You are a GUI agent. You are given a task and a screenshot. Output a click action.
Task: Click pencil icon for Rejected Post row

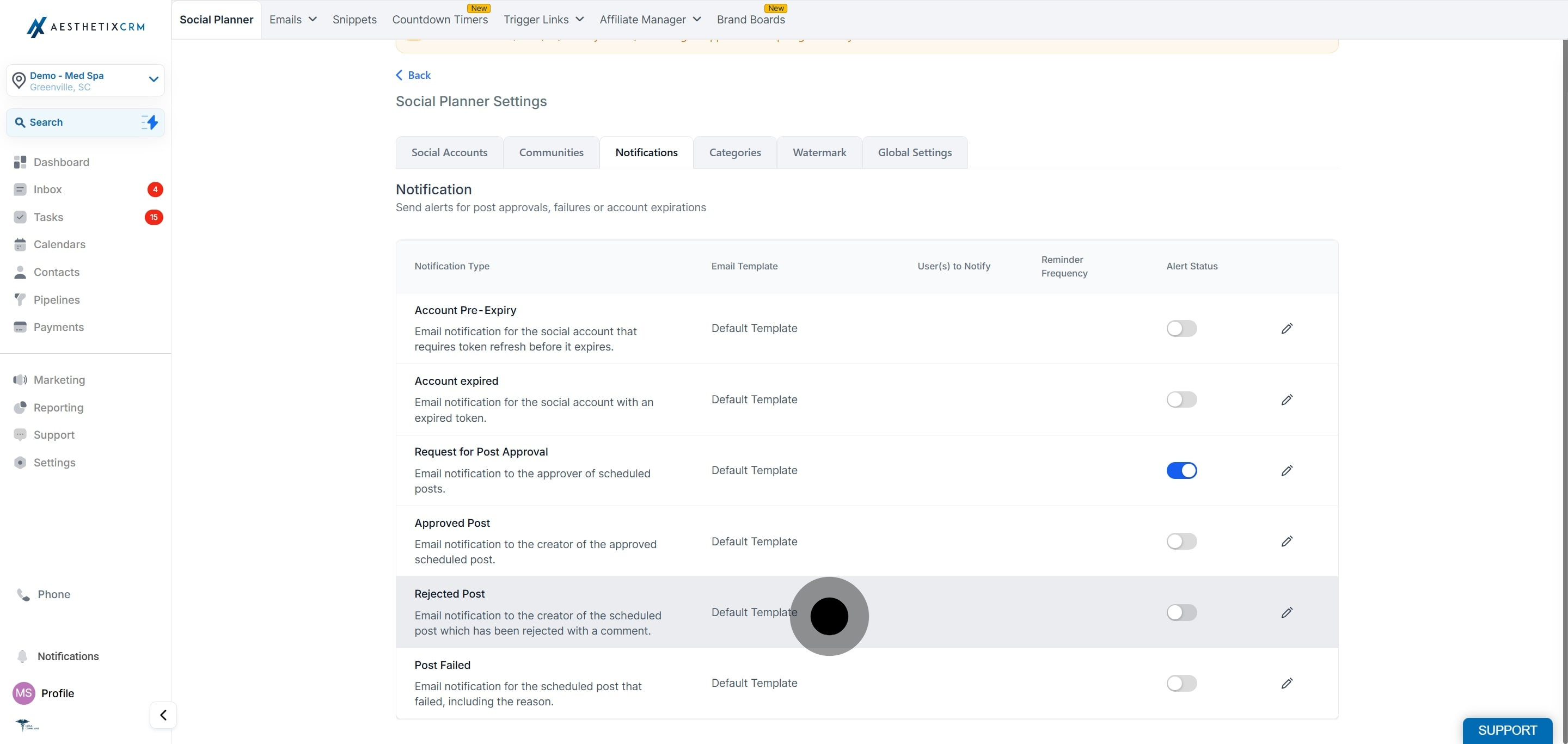coord(1286,613)
